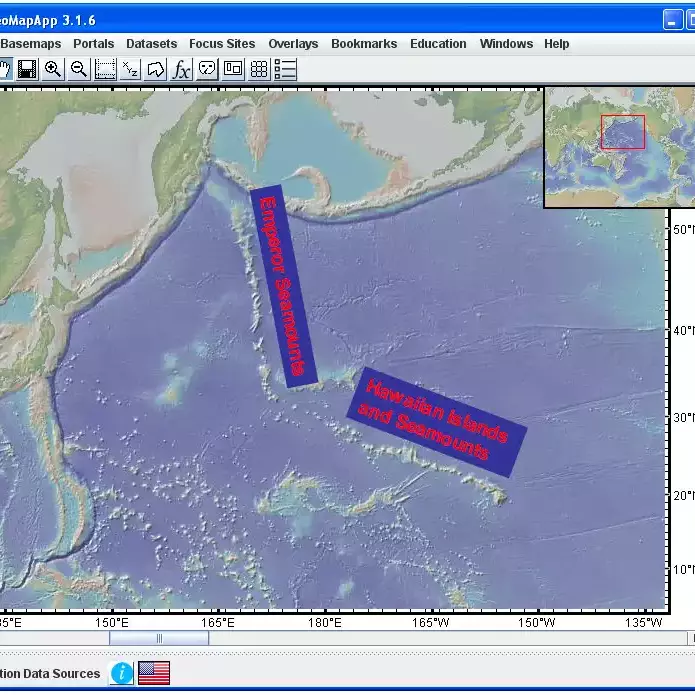The height and width of the screenshot is (695, 695).
Task: Select the polygon digitizer tool
Action: pyautogui.click(x=156, y=69)
